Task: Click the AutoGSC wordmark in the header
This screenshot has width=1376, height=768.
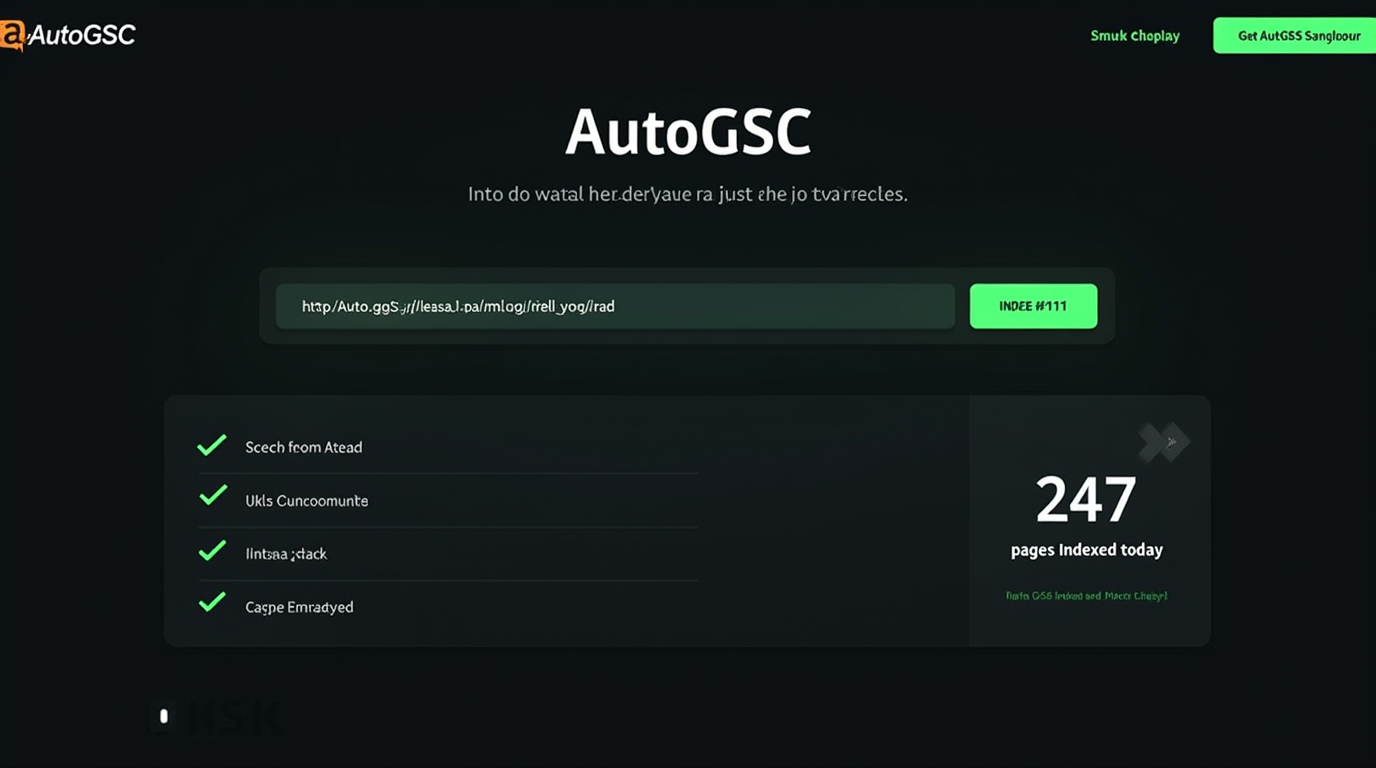Action: [x=84, y=34]
